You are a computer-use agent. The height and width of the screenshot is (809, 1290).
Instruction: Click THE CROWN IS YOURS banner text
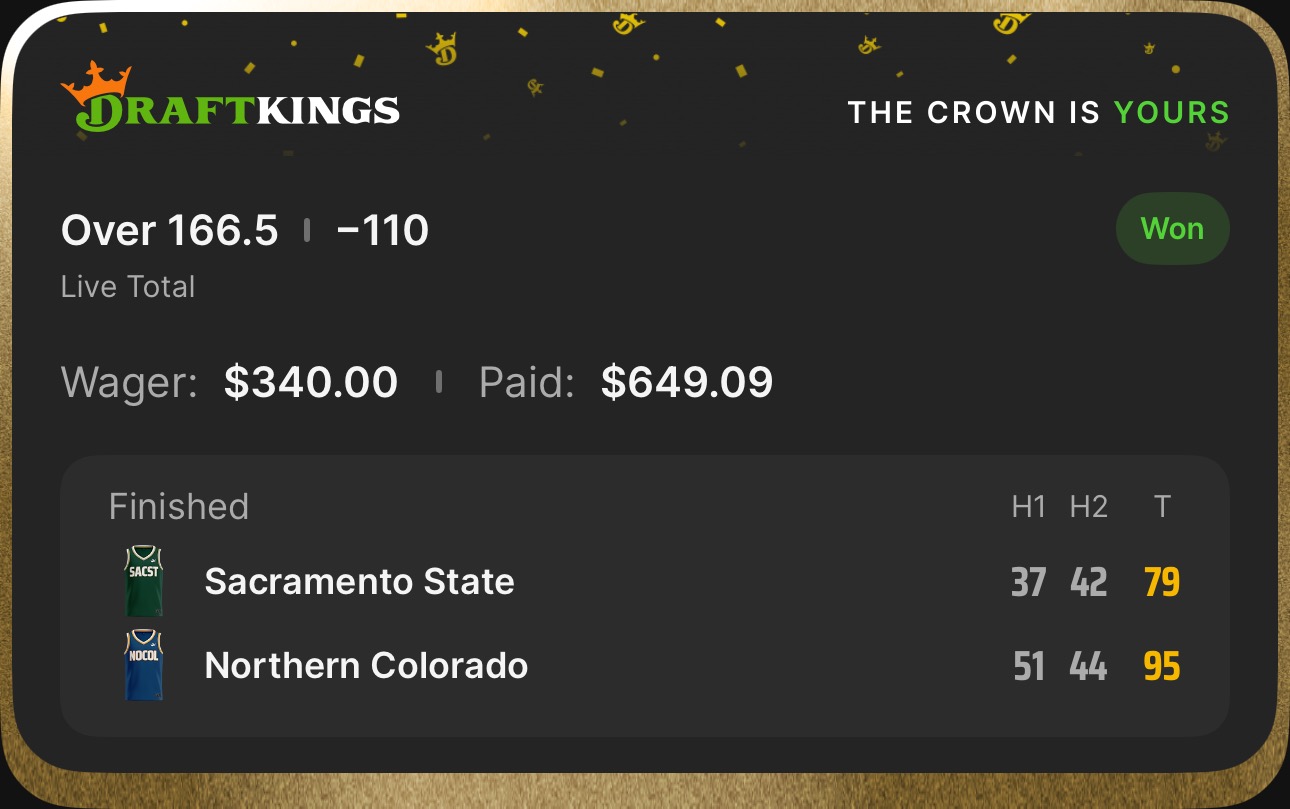[1038, 112]
